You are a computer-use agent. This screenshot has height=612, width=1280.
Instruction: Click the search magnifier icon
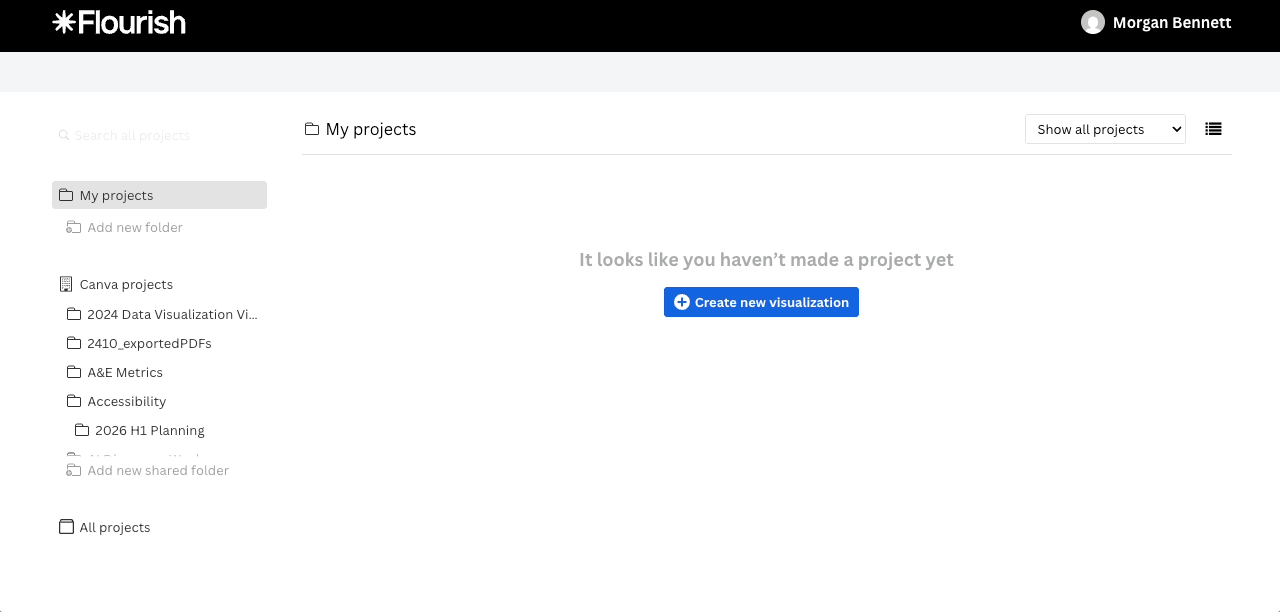tap(64, 135)
